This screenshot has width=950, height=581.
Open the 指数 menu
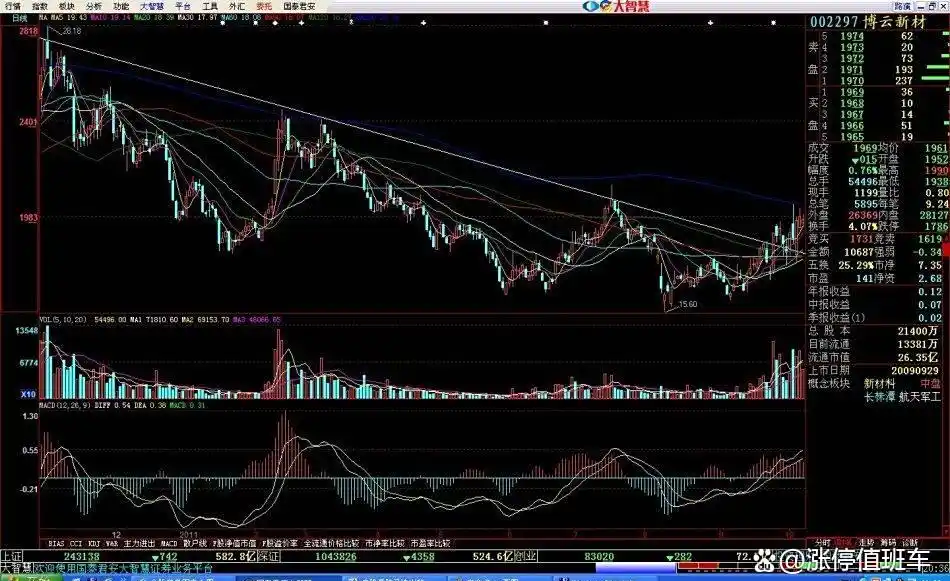pyautogui.click(x=40, y=6)
